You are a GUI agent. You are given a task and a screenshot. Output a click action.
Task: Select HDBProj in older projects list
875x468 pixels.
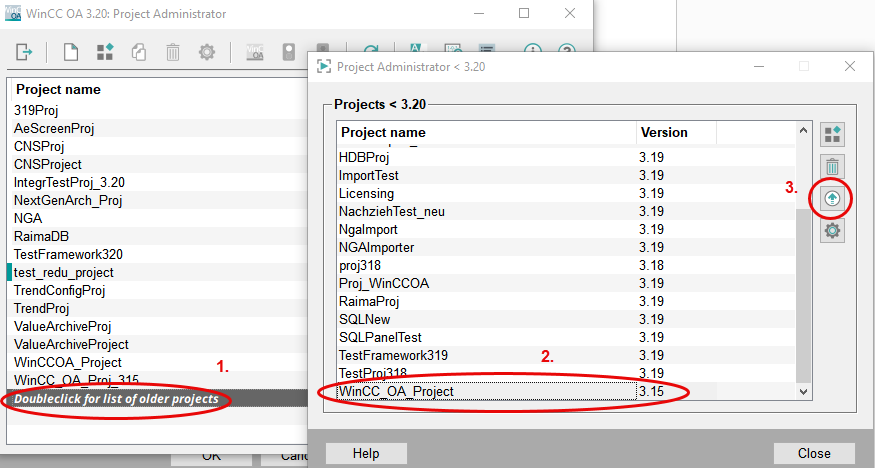pos(566,157)
